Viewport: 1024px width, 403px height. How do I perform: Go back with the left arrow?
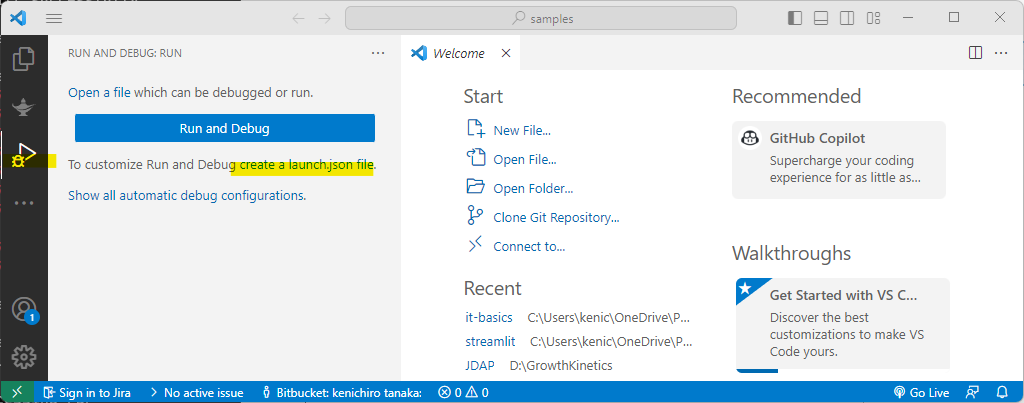[x=298, y=18]
